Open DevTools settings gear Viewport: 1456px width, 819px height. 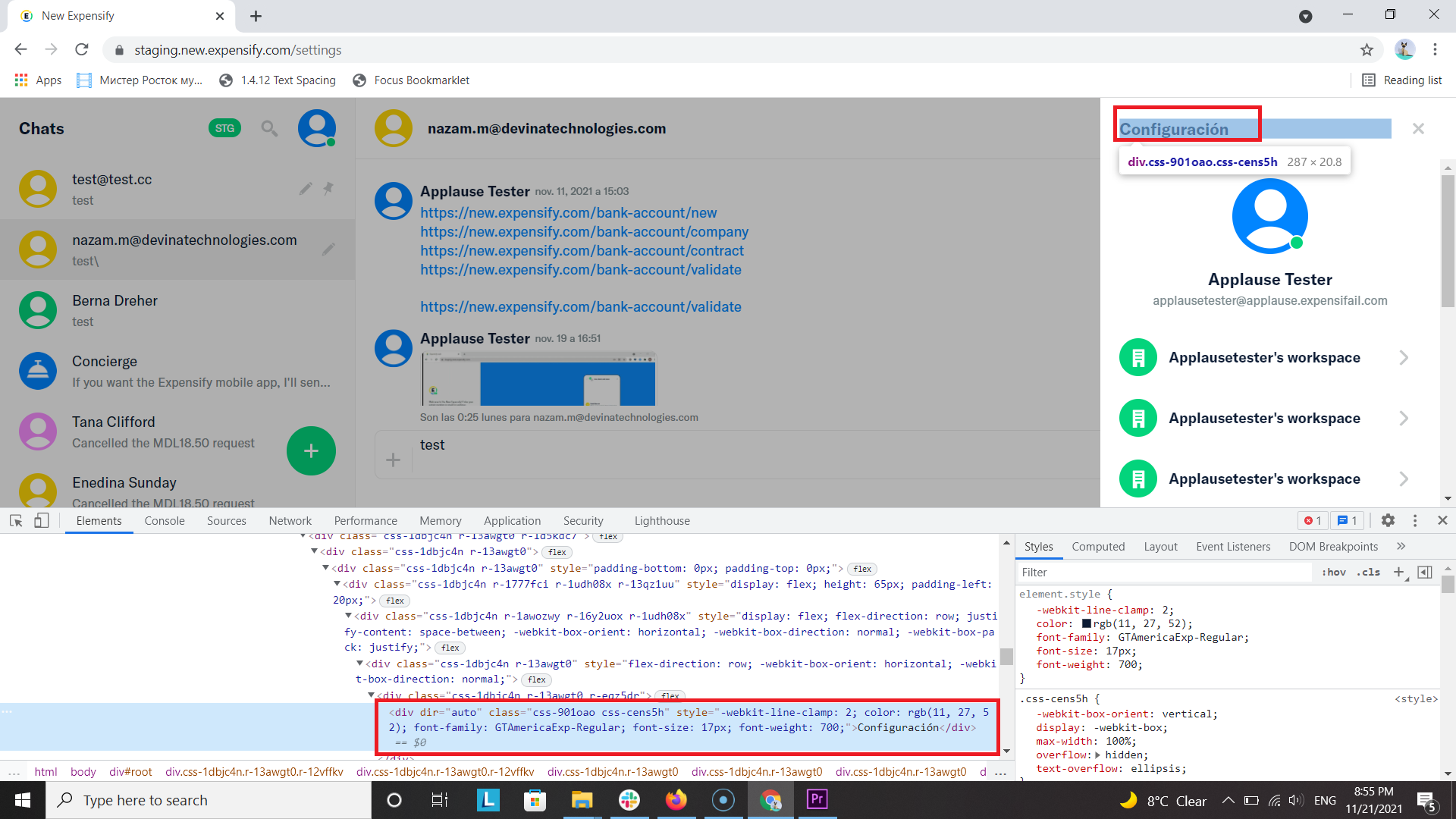point(1388,520)
